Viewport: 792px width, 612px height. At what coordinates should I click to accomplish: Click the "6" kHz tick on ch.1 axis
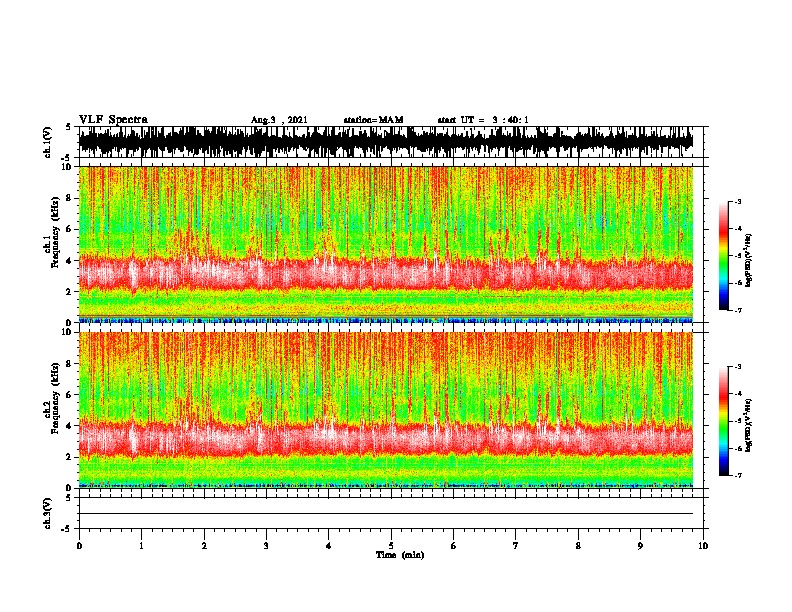coord(70,230)
